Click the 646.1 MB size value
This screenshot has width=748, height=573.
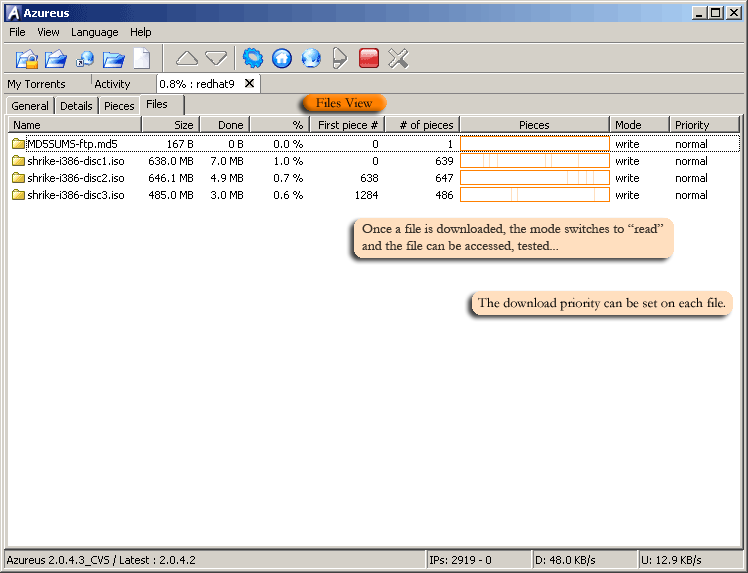tap(171, 178)
